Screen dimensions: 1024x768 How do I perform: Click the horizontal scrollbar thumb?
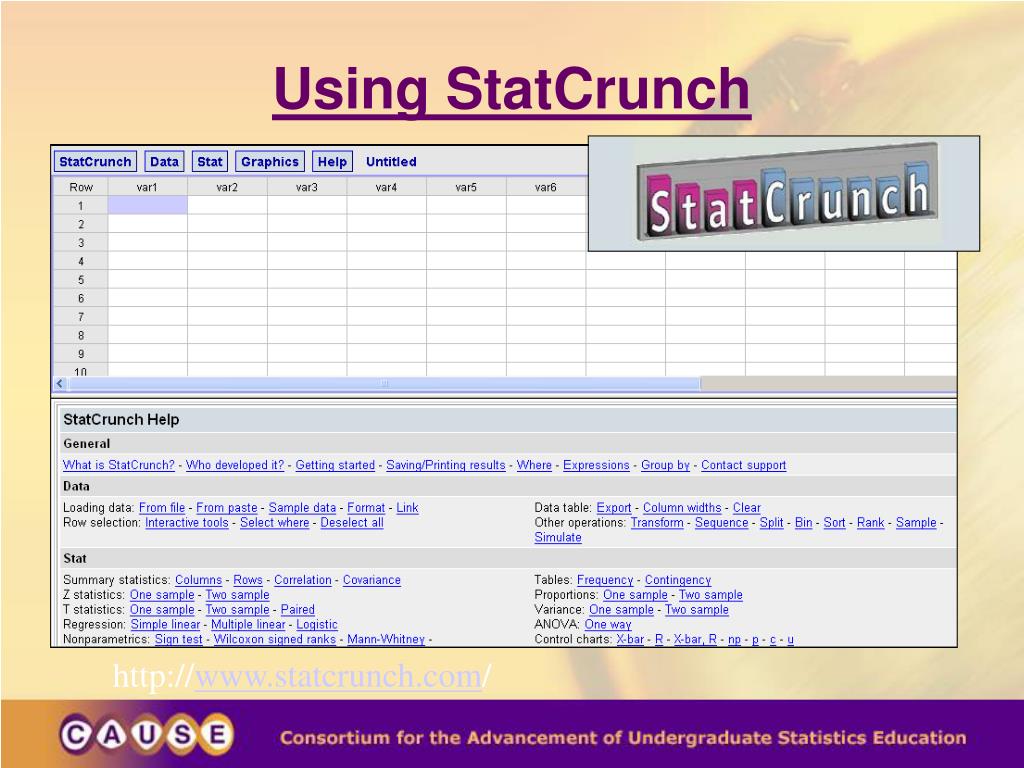(x=385, y=383)
